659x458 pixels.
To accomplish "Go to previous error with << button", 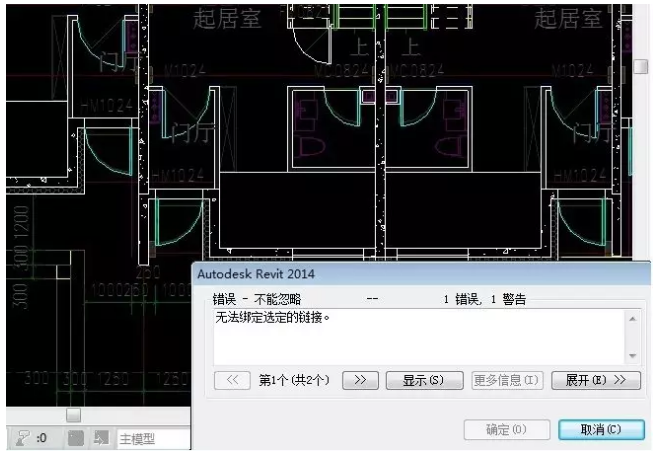I will [x=232, y=380].
